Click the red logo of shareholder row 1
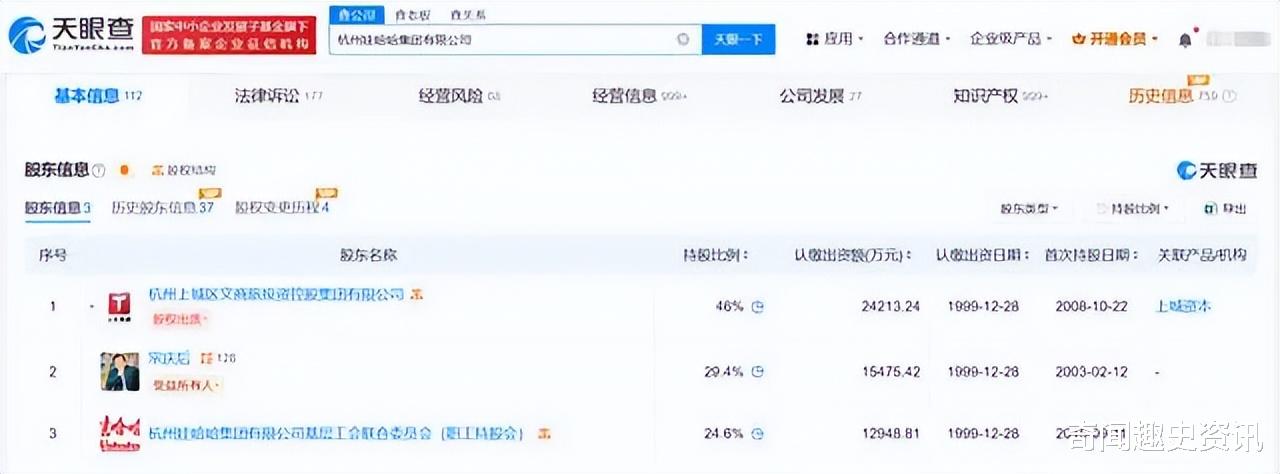Image resolution: width=1280 pixels, height=474 pixels. tap(120, 306)
